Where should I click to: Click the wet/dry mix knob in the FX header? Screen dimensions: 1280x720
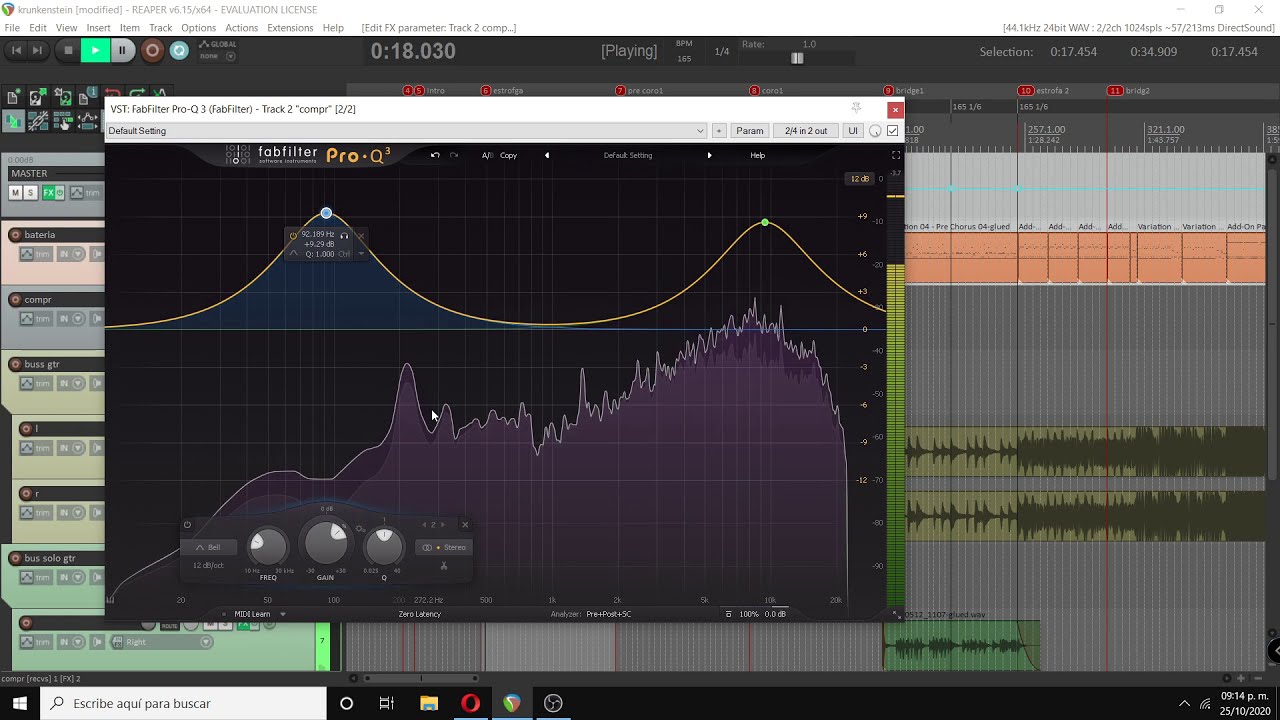point(875,131)
